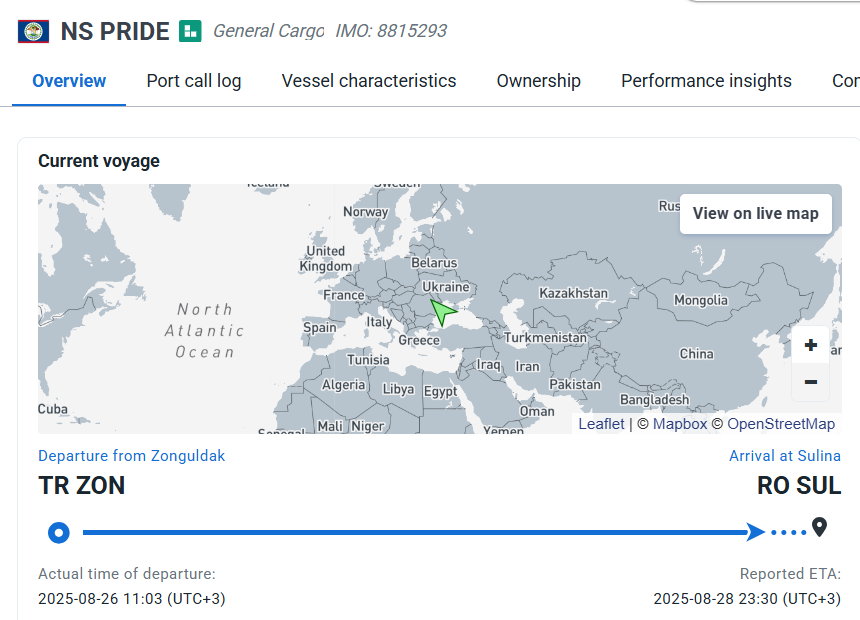
Task: Open the Departure from Zonguldak link
Action: point(131,456)
